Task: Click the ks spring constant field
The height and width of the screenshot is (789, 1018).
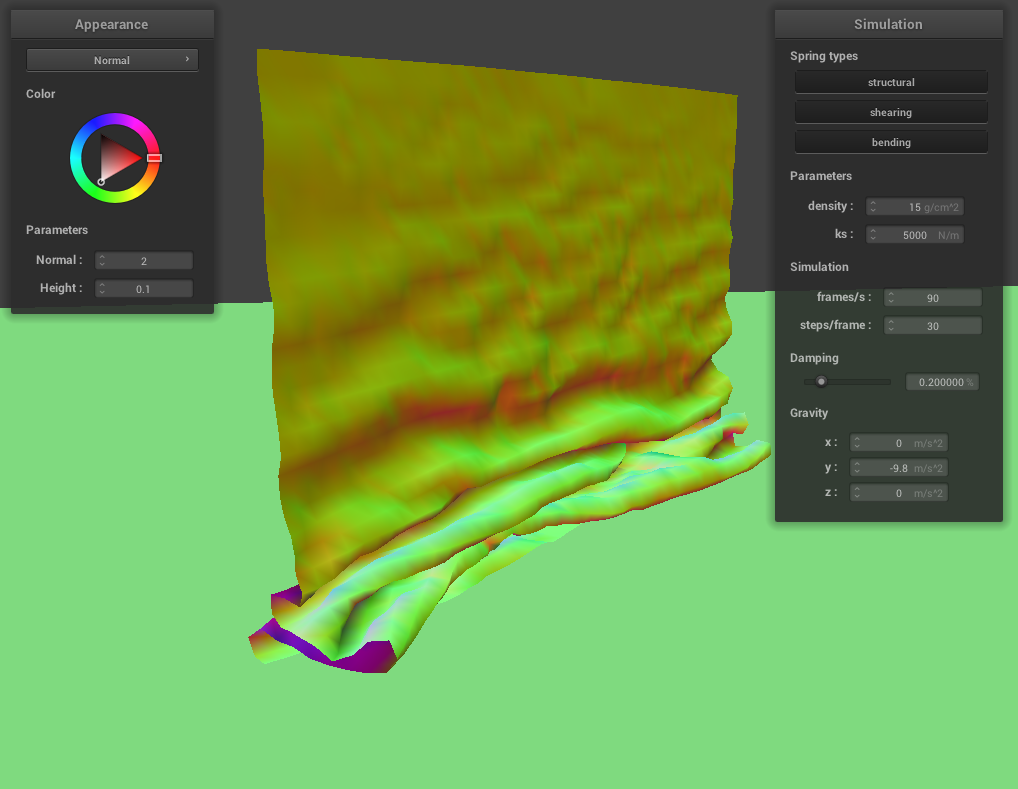Action: (915, 234)
